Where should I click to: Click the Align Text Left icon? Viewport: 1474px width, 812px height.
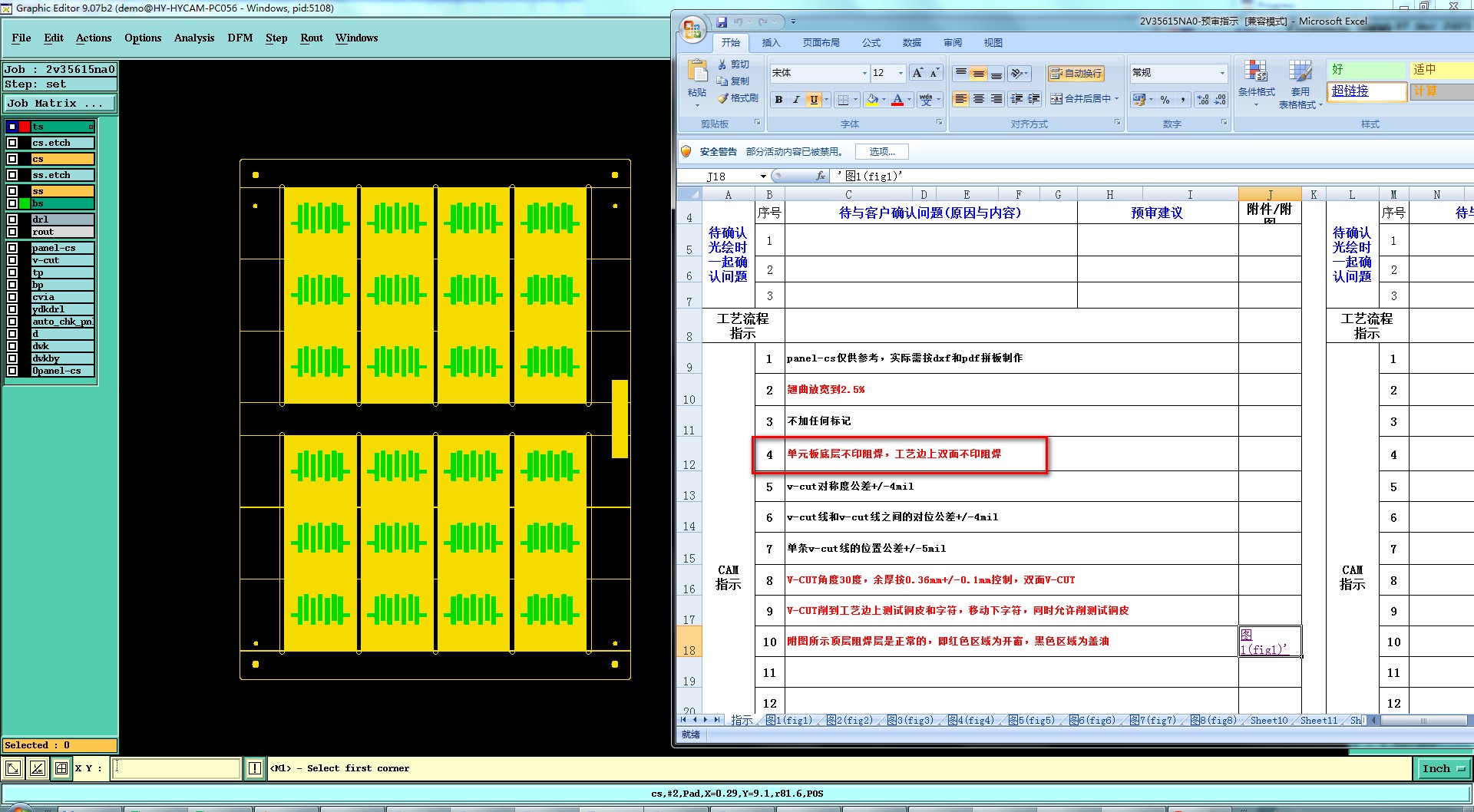point(961,99)
